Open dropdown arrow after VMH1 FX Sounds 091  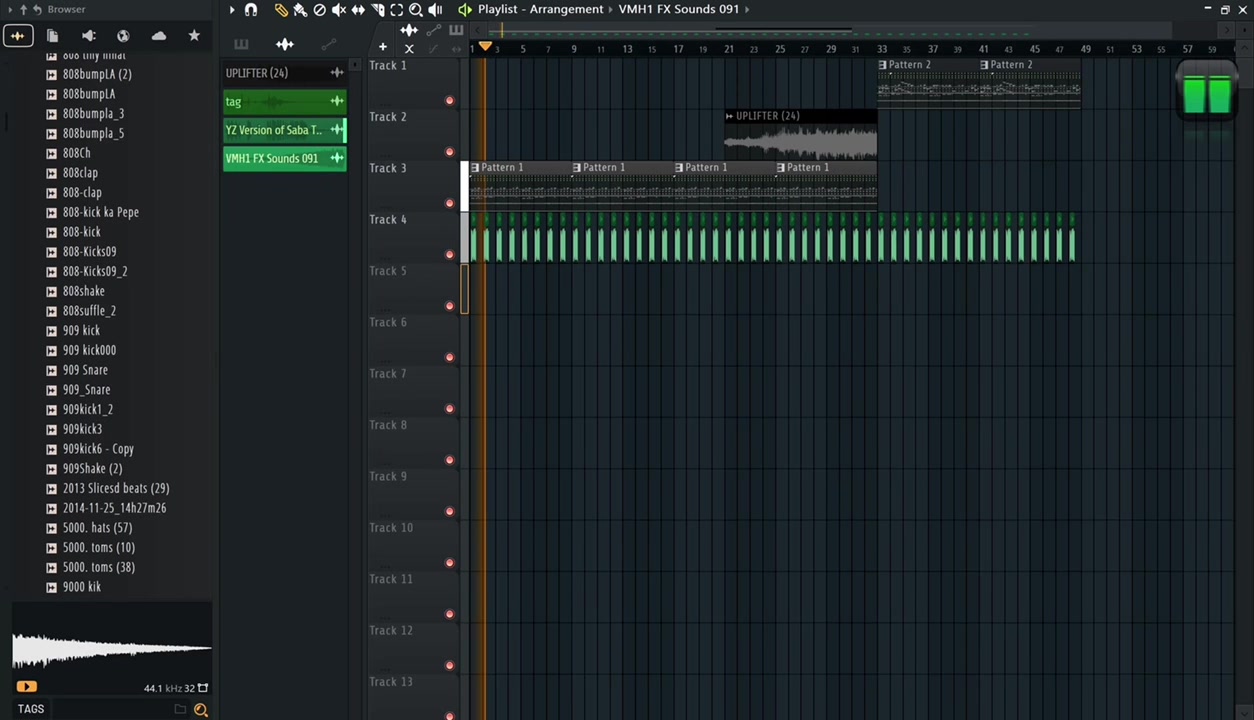[x=747, y=10]
